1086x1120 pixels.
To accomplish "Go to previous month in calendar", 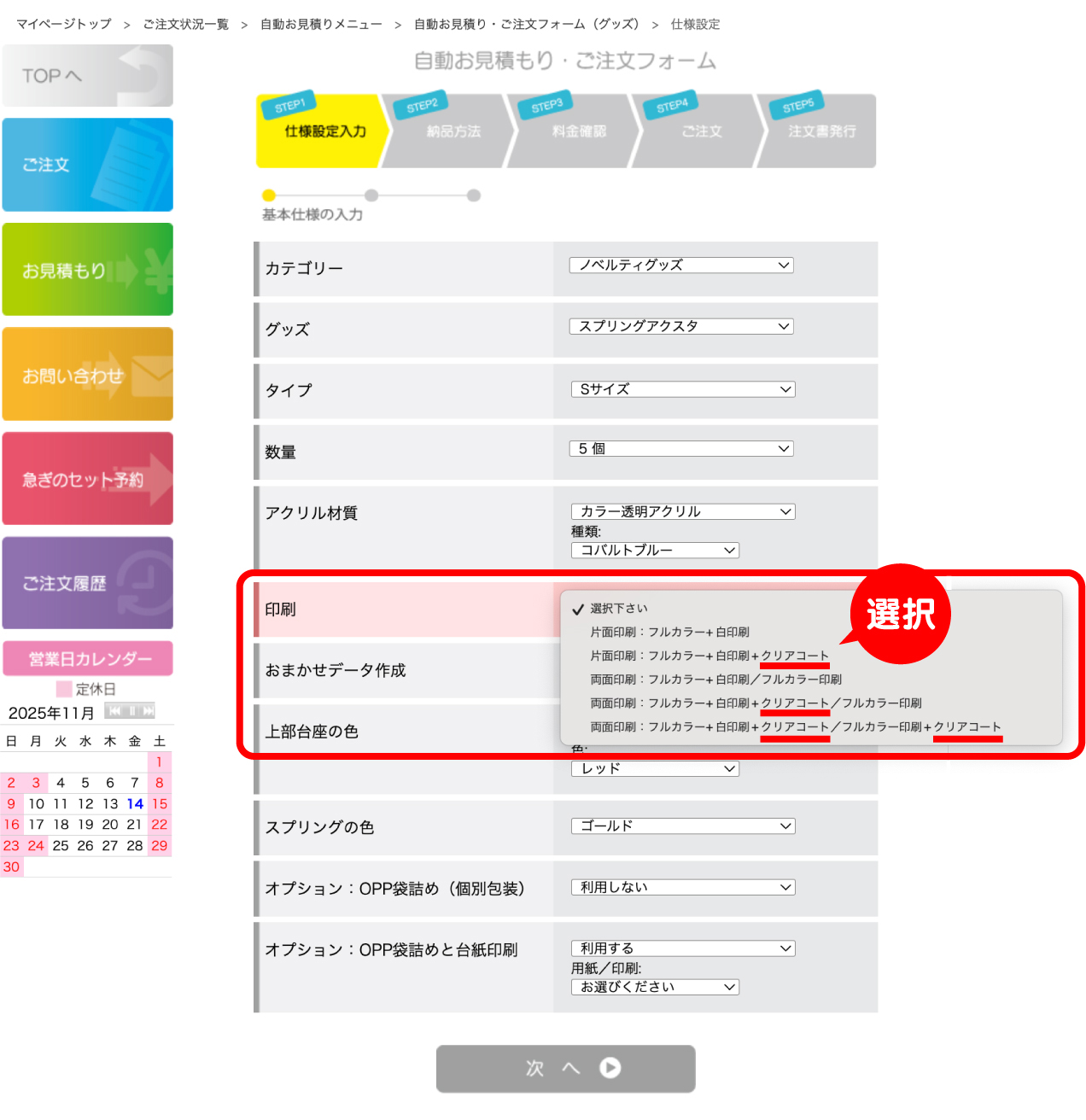I will 115,711.
